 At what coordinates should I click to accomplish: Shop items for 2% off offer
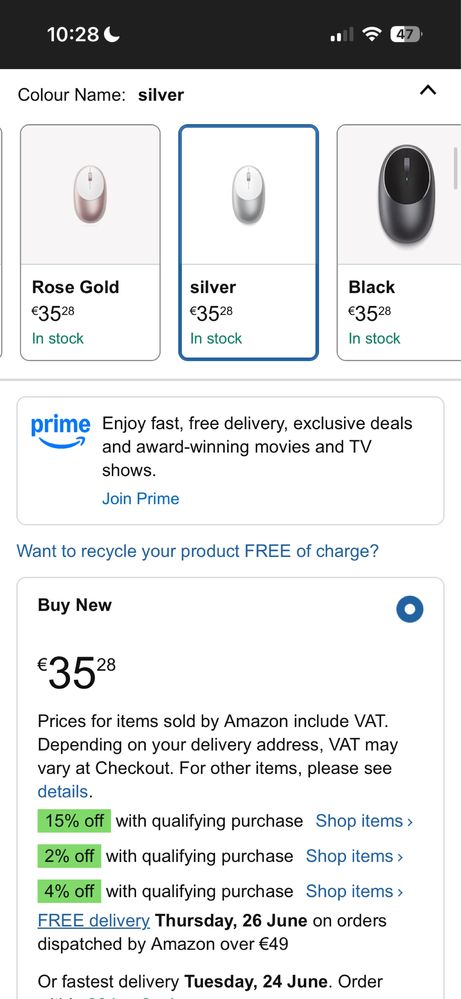click(355, 856)
